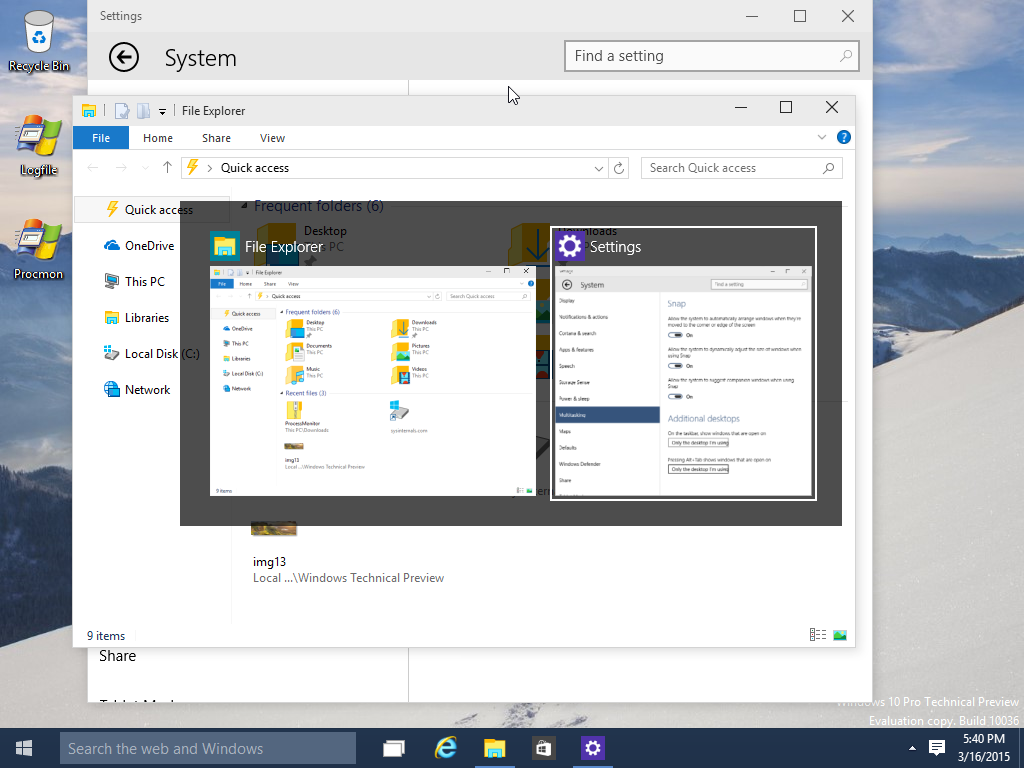The width and height of the screenshot is (1024, 768).
Task: Open the Action Center notifications icon
Action: pos(936,748)
